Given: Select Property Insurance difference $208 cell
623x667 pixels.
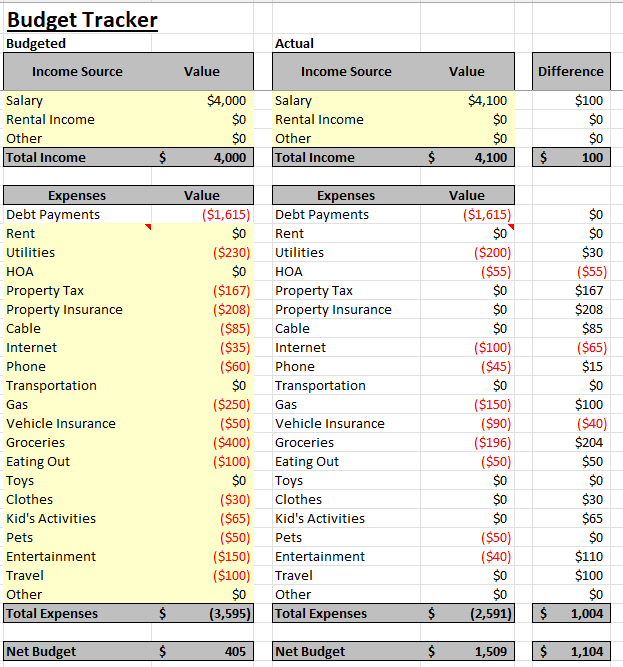Looking at the screenshot, I should pyautogui.click(x=589, y=310).
